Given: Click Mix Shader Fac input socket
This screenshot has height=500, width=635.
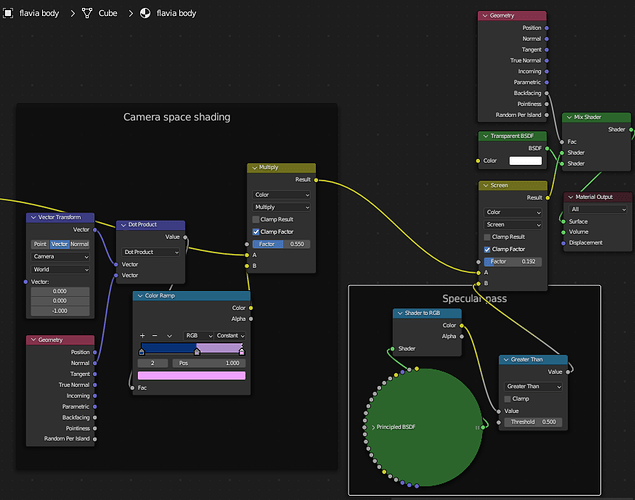Looking at the screenshot, I should pyautogui.click(x=562, y=142).
